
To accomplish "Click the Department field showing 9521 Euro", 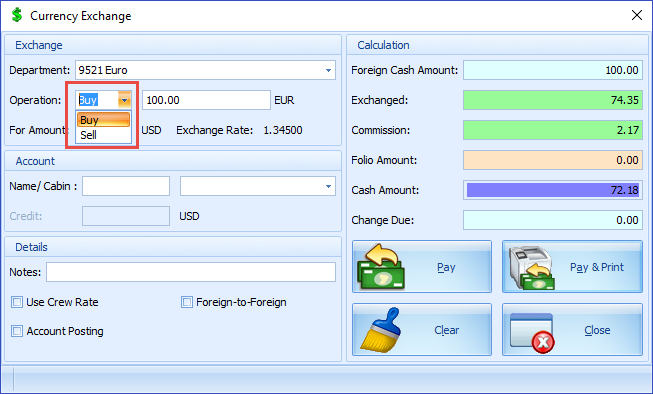I will click(205, 70).
